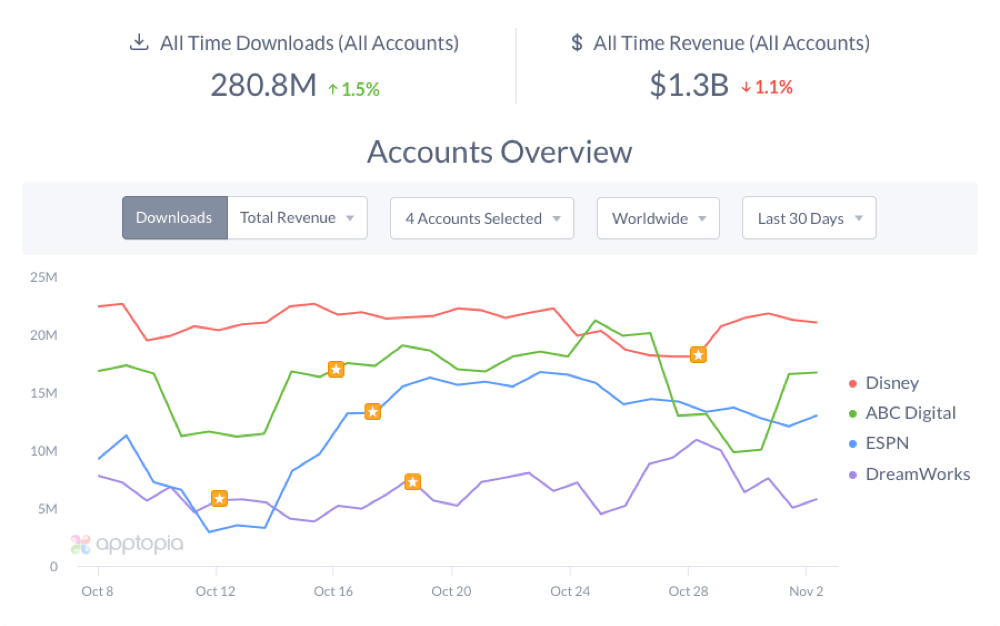Image resolution: width=1000 pixels, height=626 pixels.
Task: Click the All Time Downloads (All Accounts) label
Action: click(x=309, y=43)
